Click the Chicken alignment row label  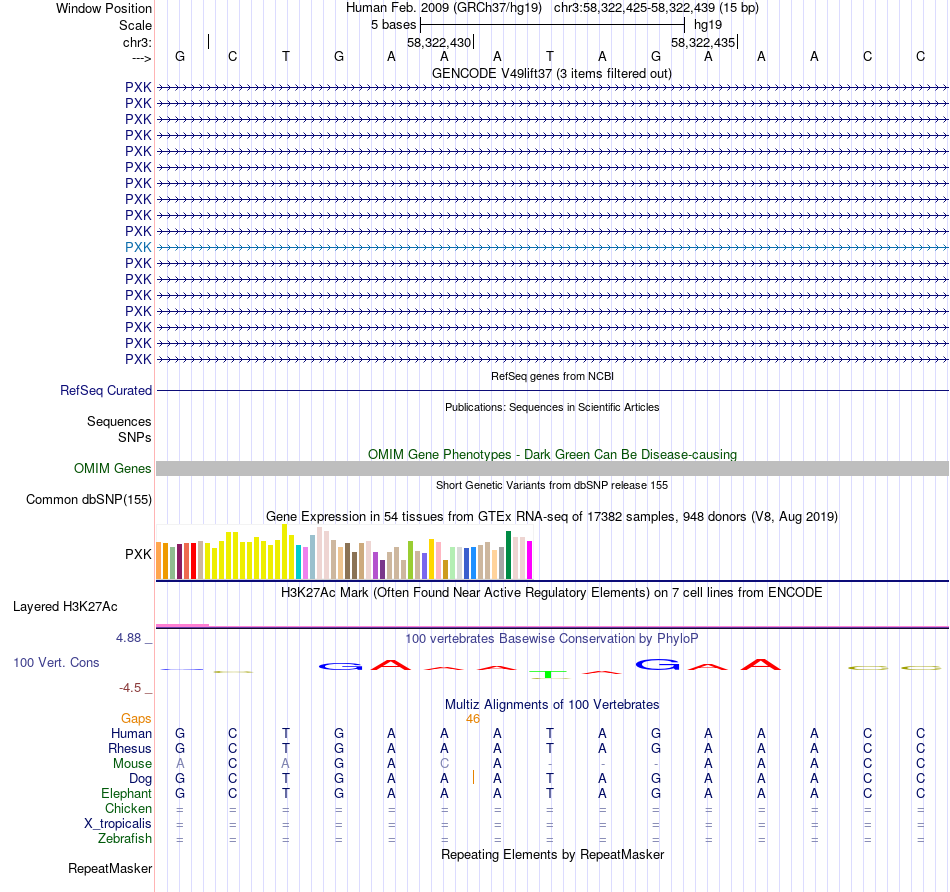(x=128, y=809)
